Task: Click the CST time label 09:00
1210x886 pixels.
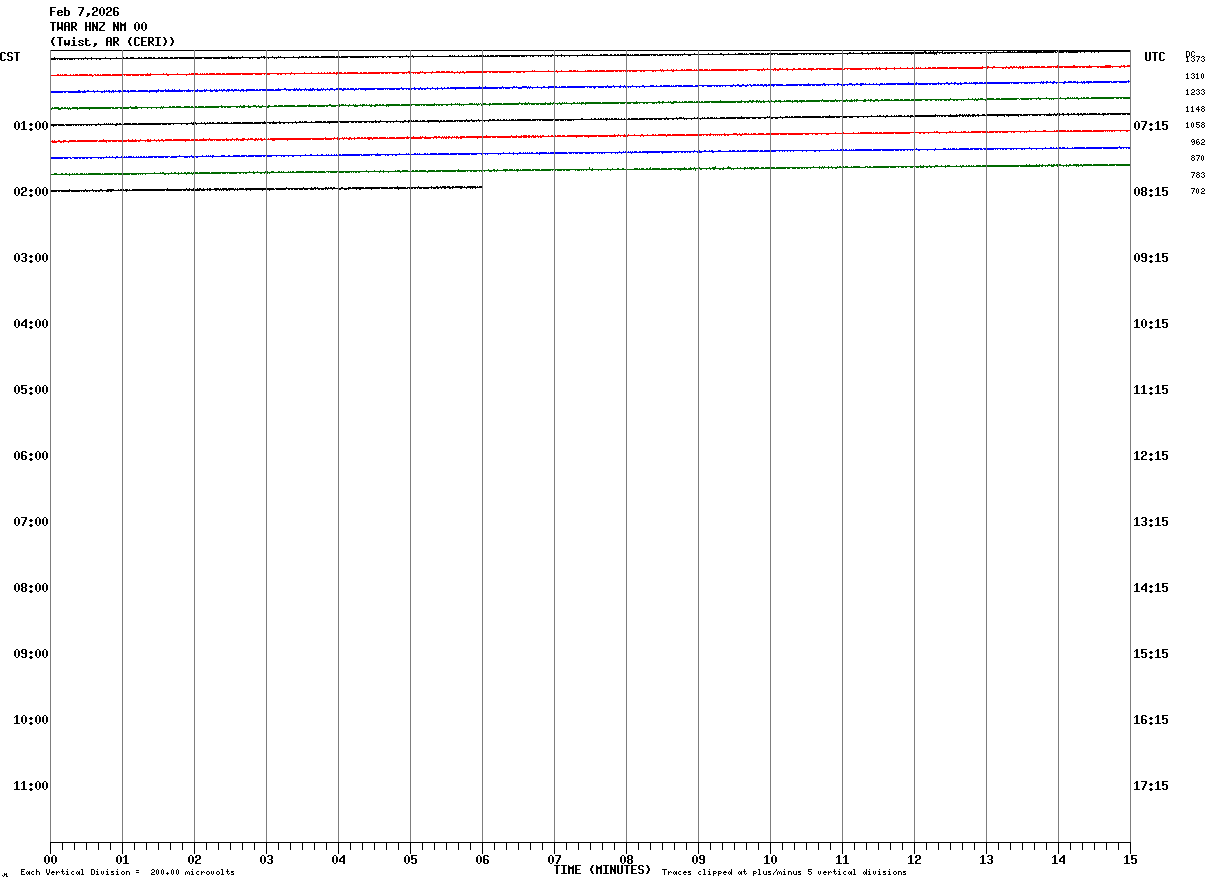Action: coord(31,653)
